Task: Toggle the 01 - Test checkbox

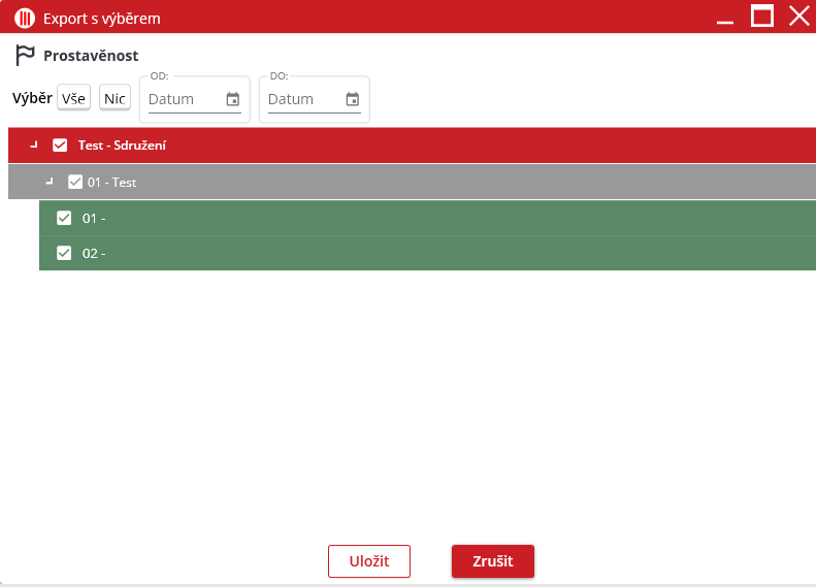Action: (x=75, y=182)
